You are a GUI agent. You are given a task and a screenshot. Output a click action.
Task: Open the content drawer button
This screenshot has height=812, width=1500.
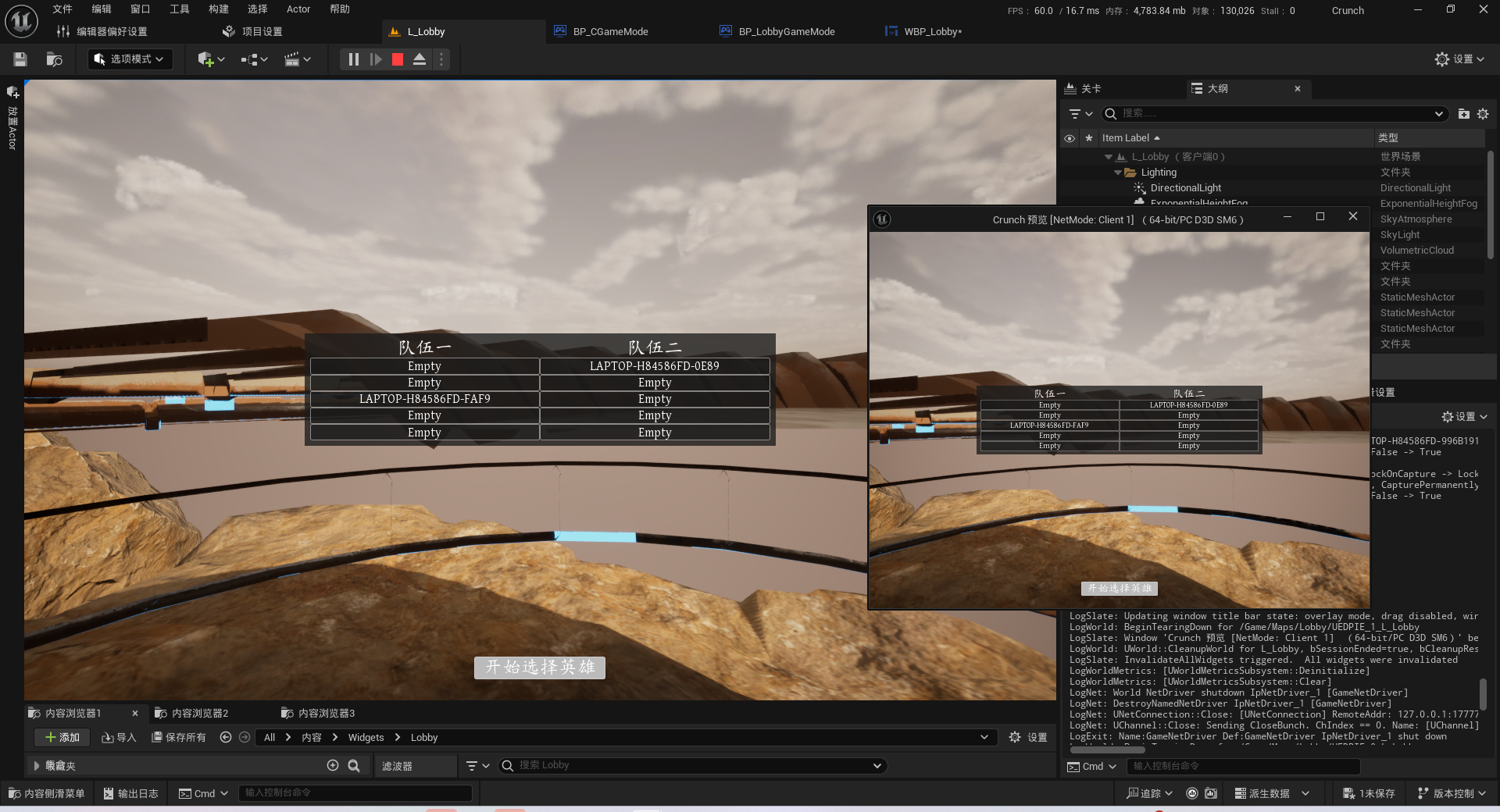coord(47,793)
